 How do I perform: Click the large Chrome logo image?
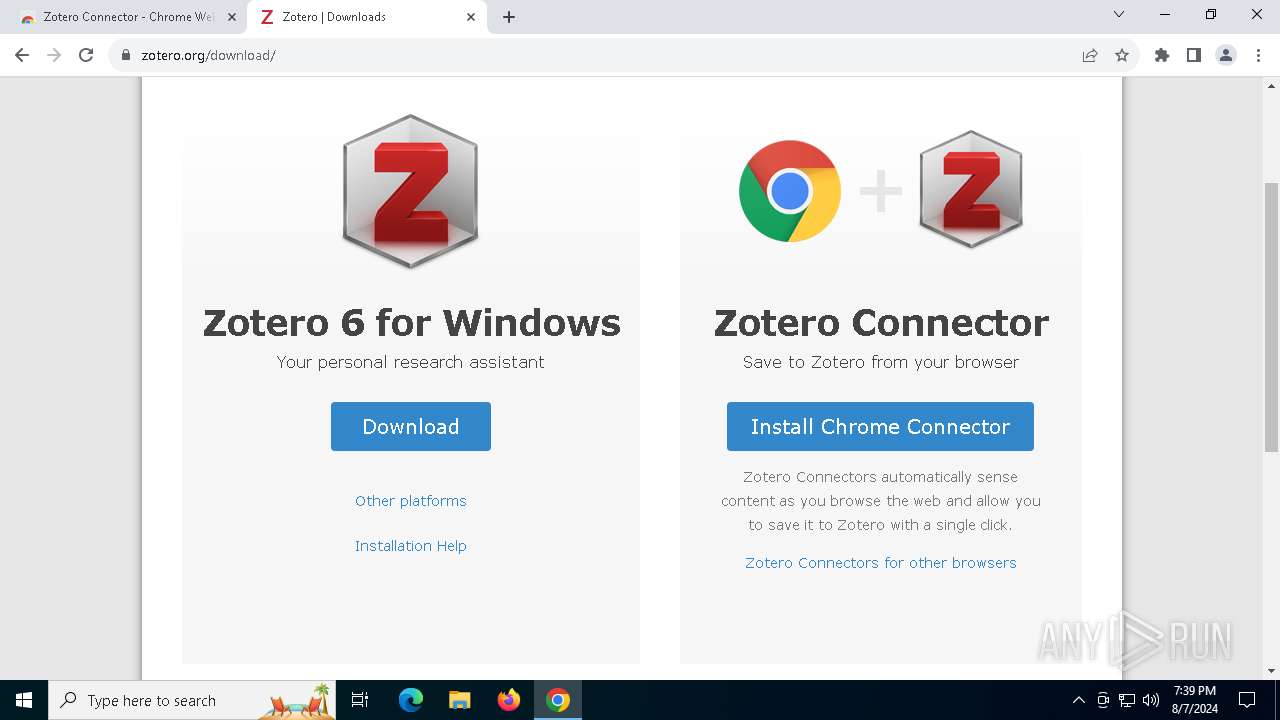click(790, 191)
